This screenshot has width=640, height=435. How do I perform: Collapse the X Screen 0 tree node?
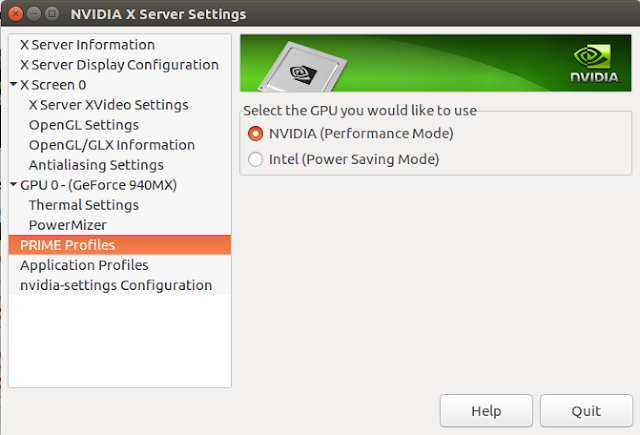click(x=14, y=85)
